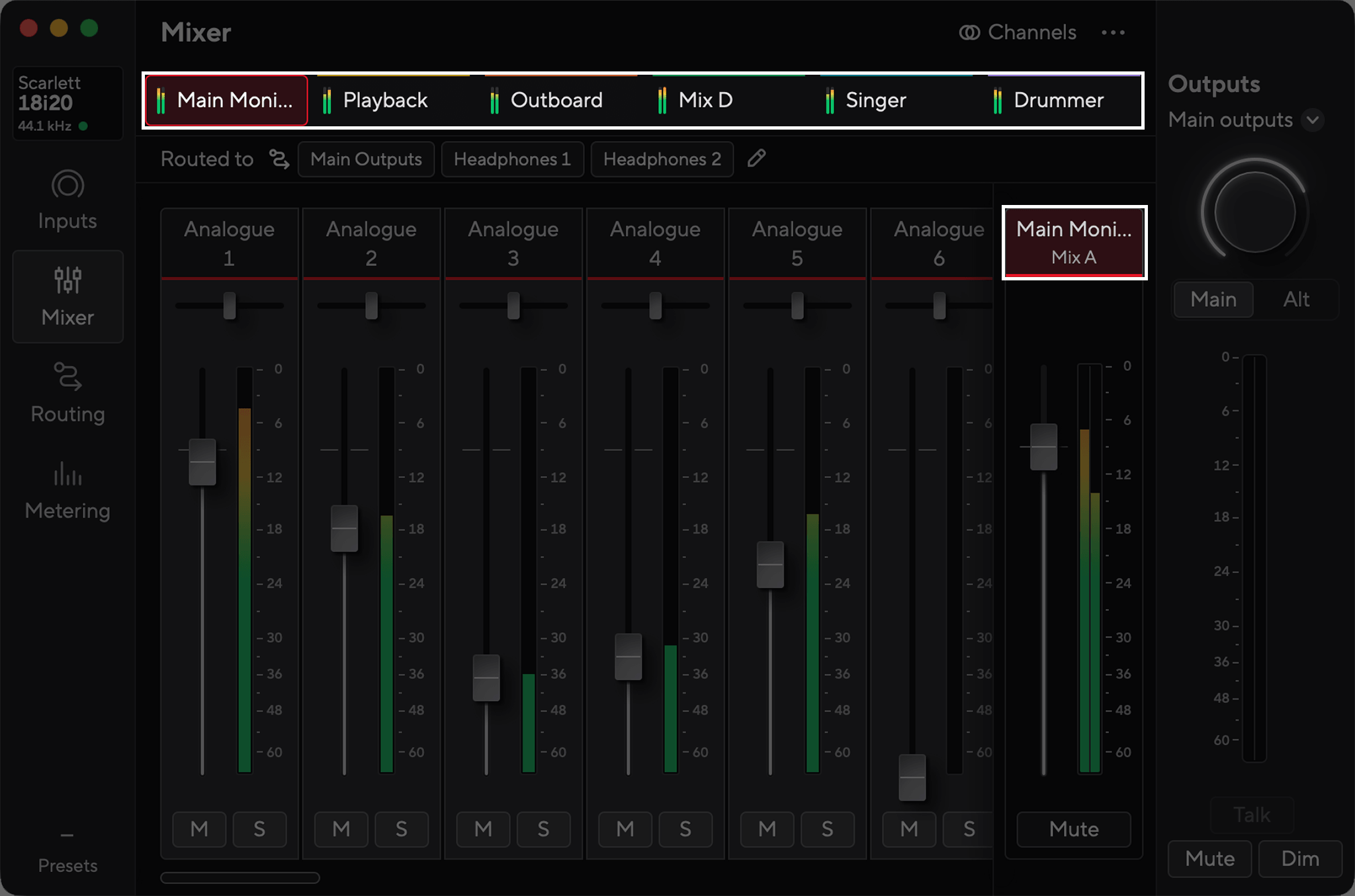Click the Outputs volume knob
The width and height of the screenshot is (1355, 896).
click(1254, 213)
